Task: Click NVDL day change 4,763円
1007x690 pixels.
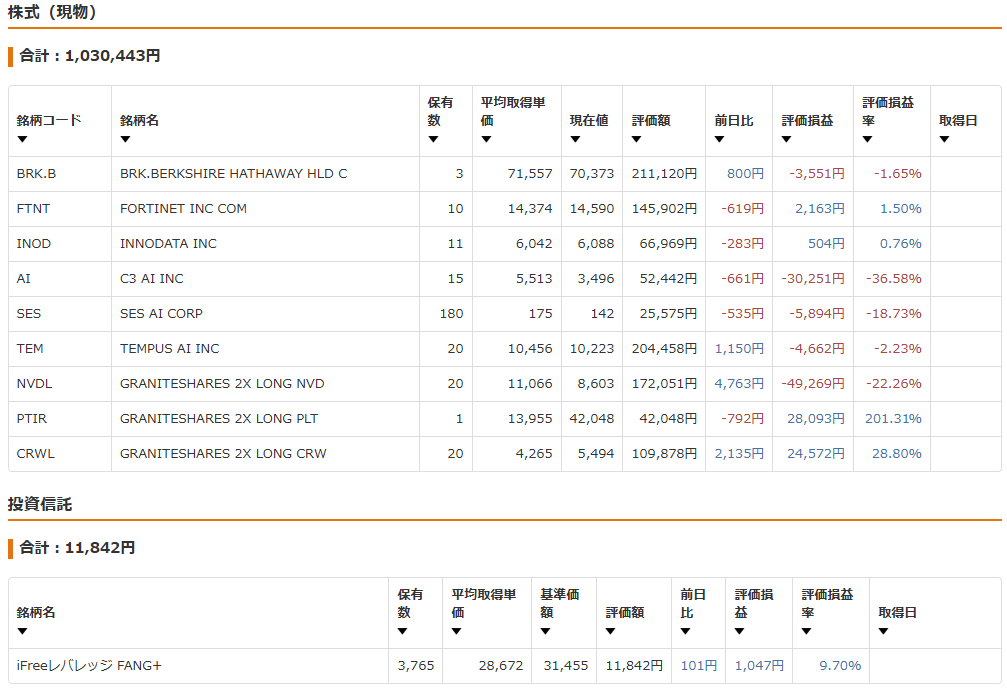Action: pos(739,384)
